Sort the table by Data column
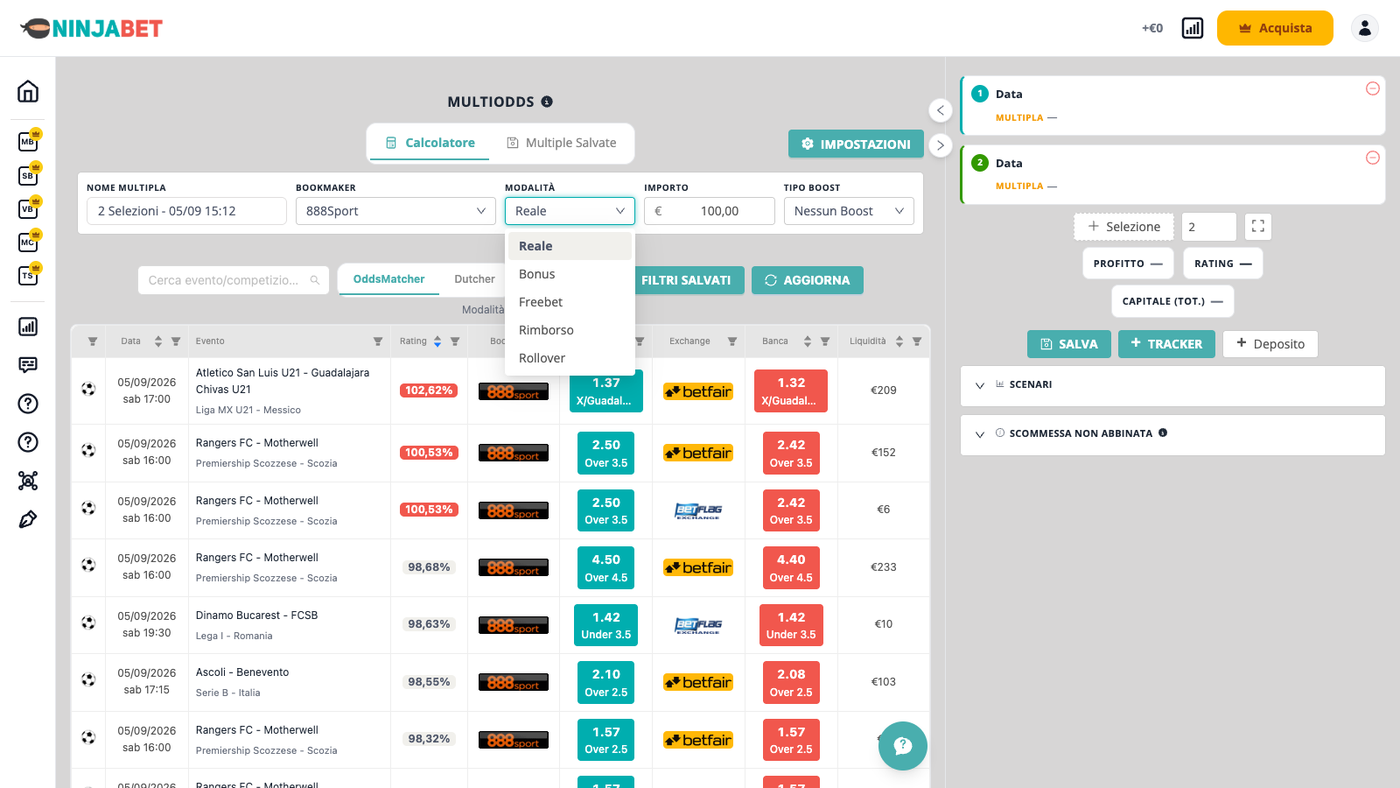The image size is (1400, 788). tap(158, 341)
